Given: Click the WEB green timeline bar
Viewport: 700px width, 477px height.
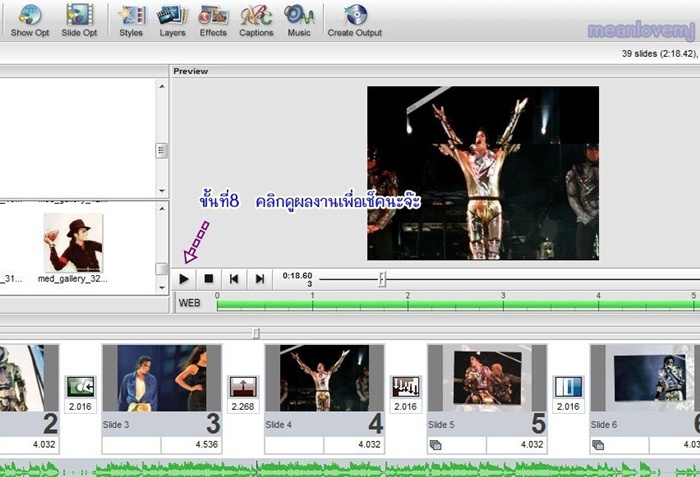Looking at the screenshot, I should click(458, 305).
